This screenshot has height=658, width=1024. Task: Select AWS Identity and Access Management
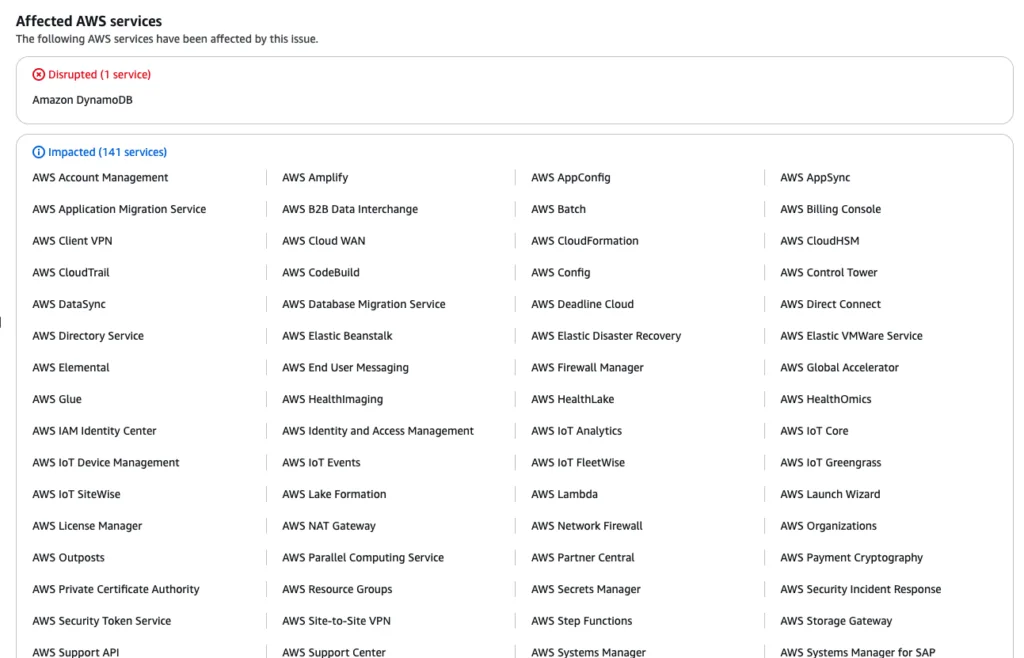(x=377, y=431)
